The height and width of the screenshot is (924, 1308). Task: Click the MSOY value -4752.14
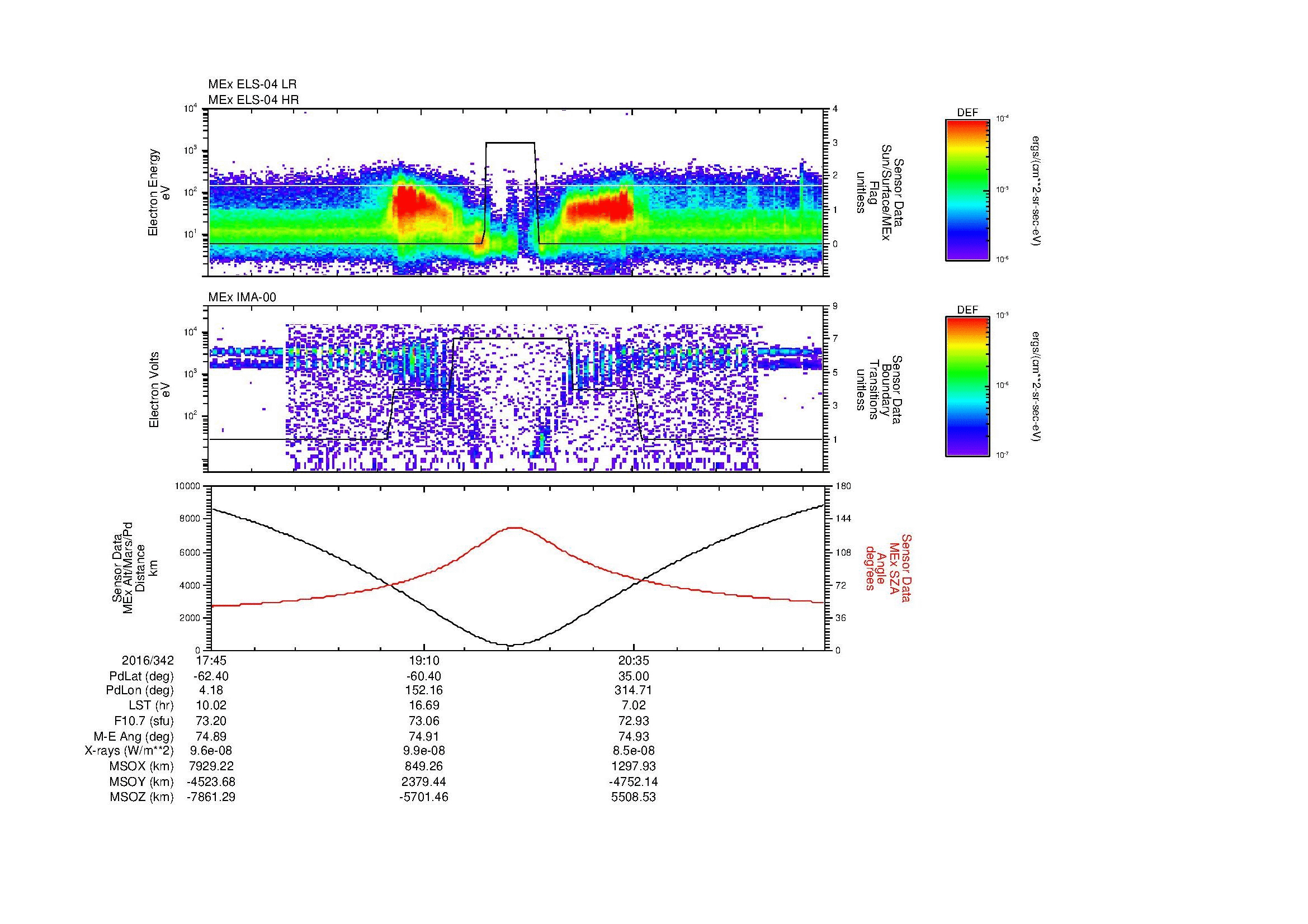coord(634,781)
